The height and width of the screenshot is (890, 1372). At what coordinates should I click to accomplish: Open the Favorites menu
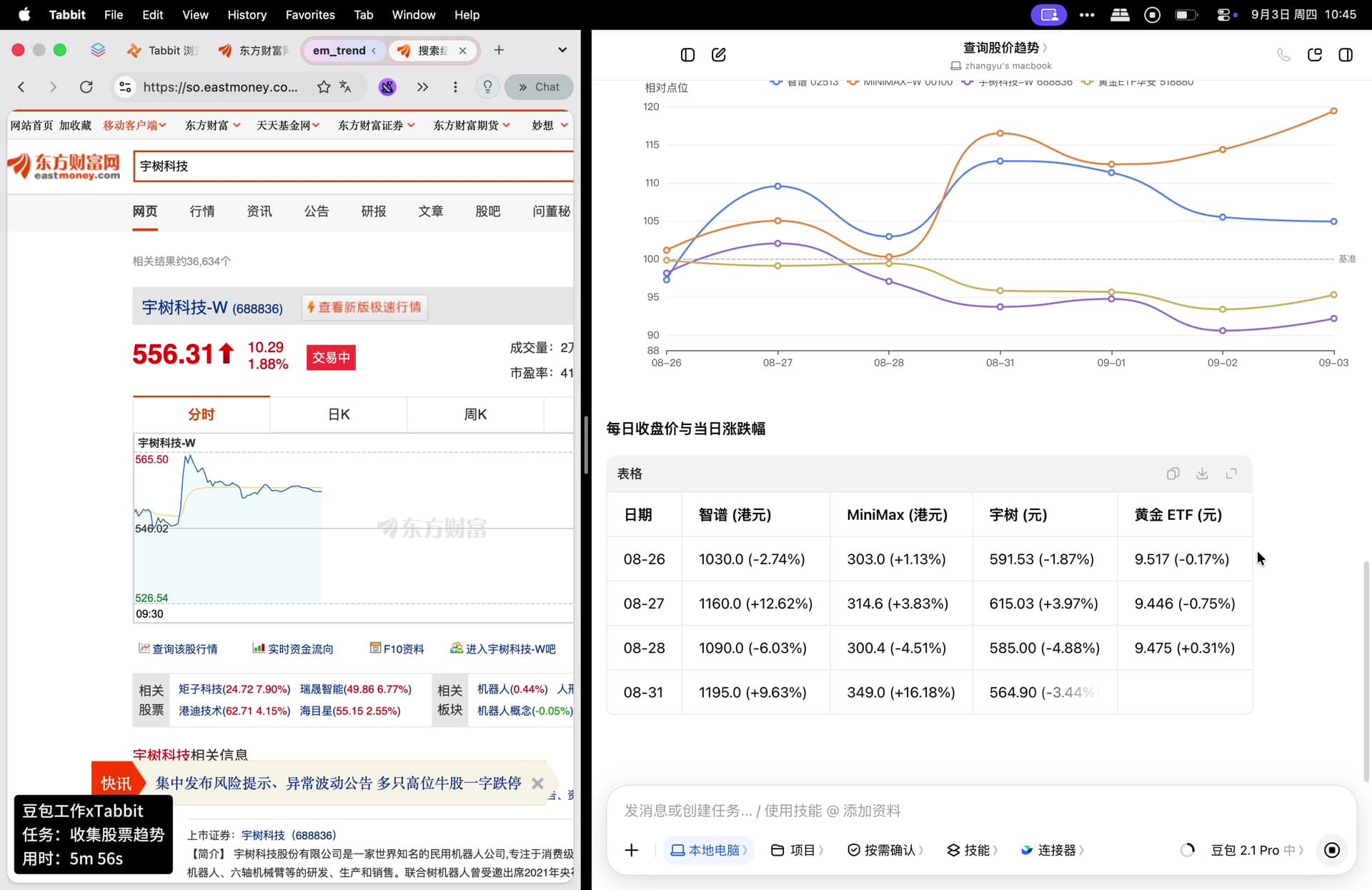click(x=310, y=14)
